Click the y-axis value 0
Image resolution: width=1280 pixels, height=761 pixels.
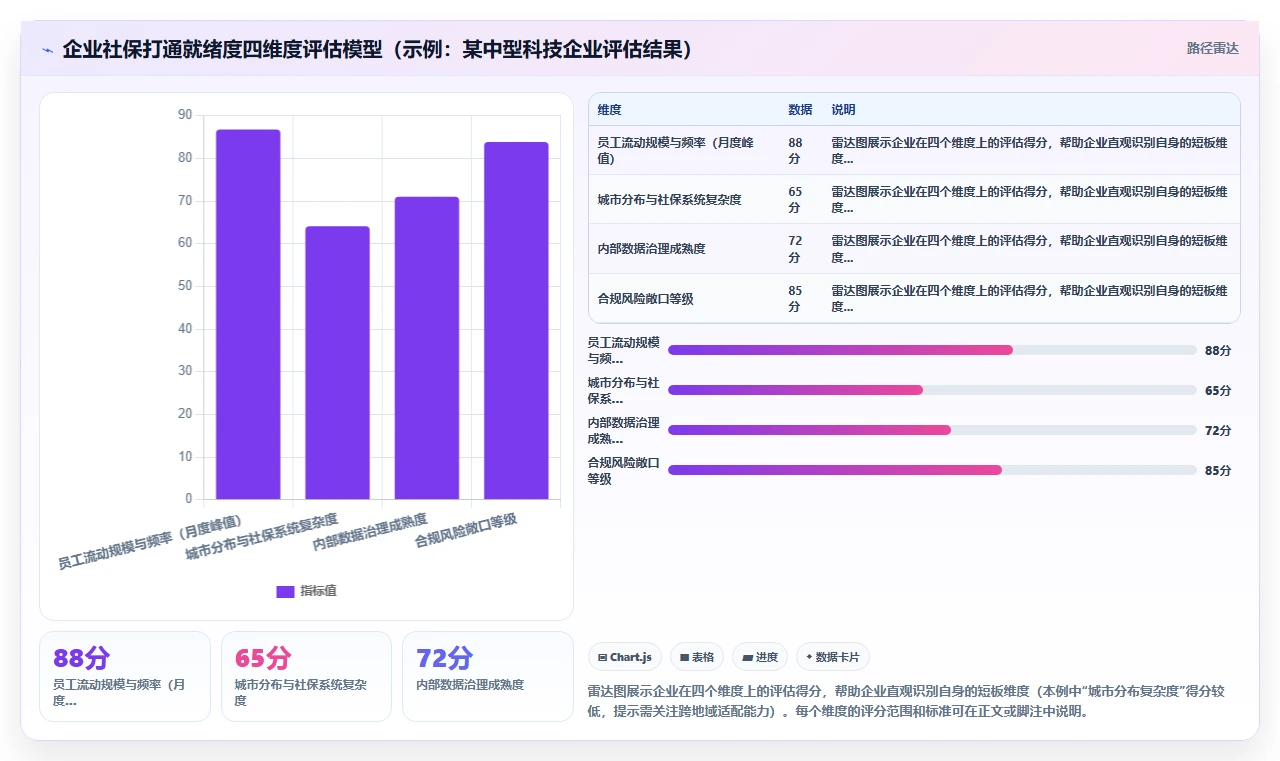tap(188, 499)
